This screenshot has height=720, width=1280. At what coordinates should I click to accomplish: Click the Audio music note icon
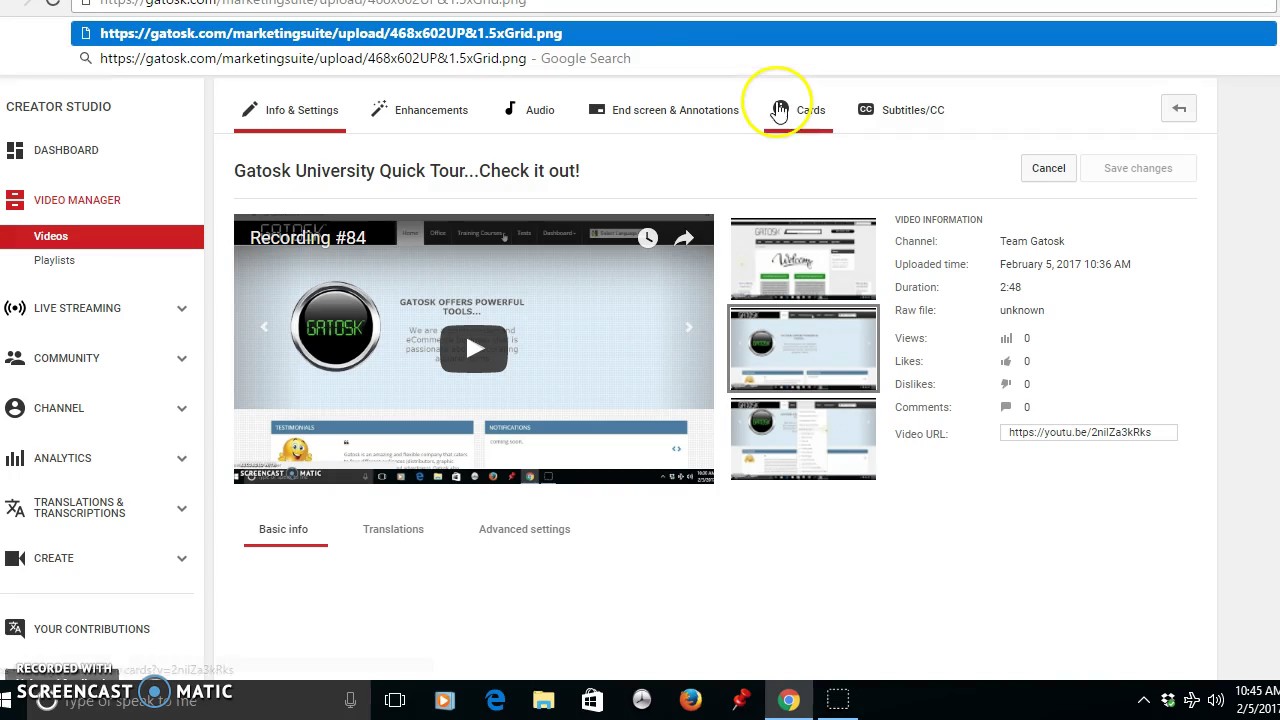coord(510,109)
